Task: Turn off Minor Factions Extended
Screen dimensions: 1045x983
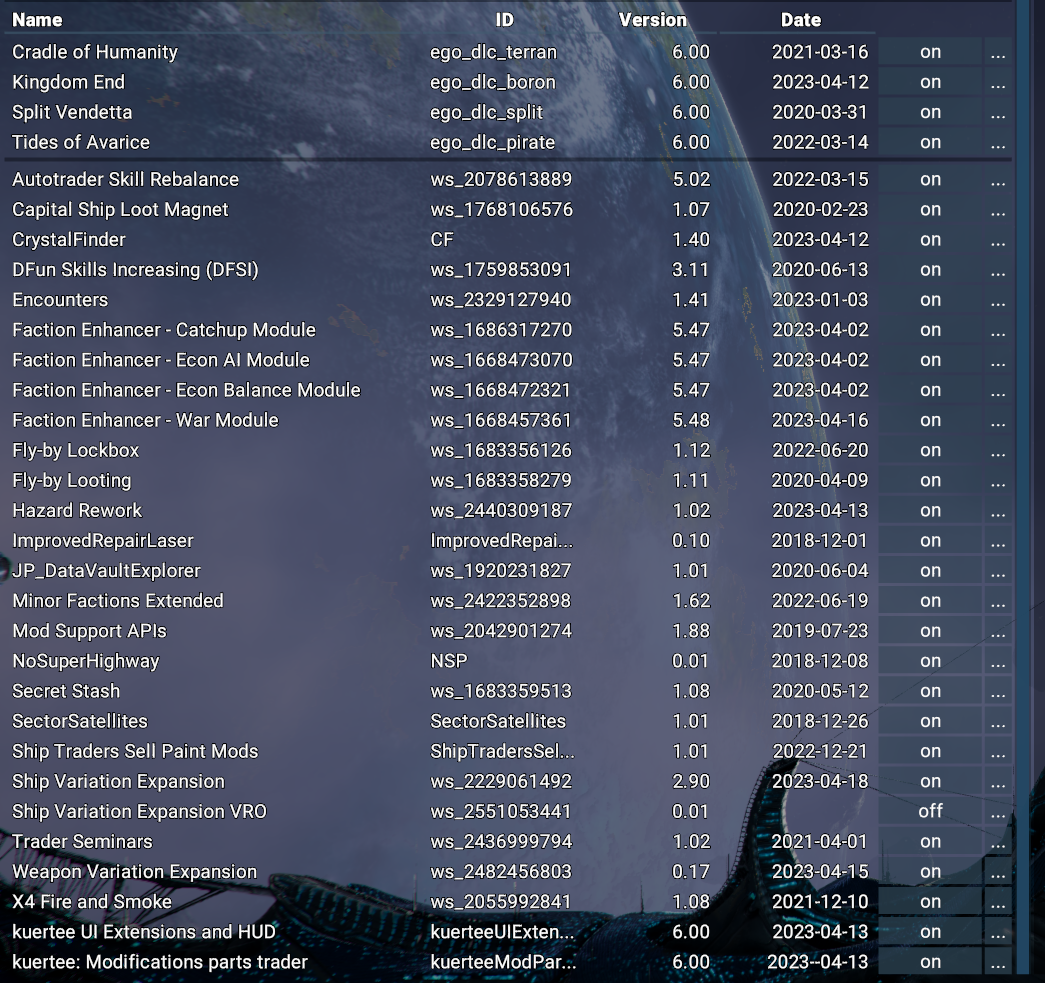Action: pos(930,600)
